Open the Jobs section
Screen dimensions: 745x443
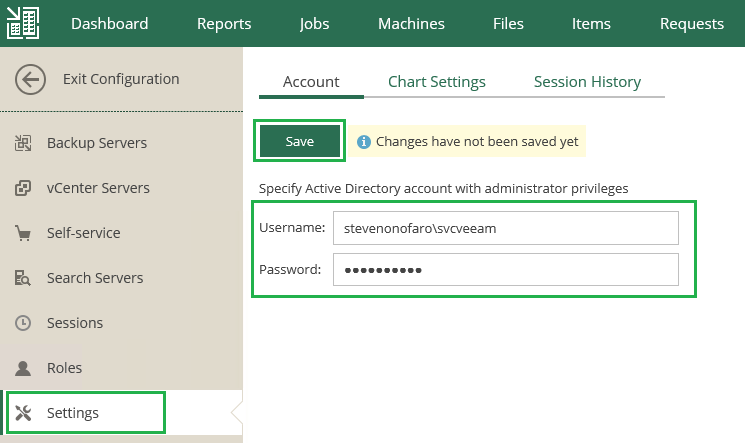coord(314,24)
